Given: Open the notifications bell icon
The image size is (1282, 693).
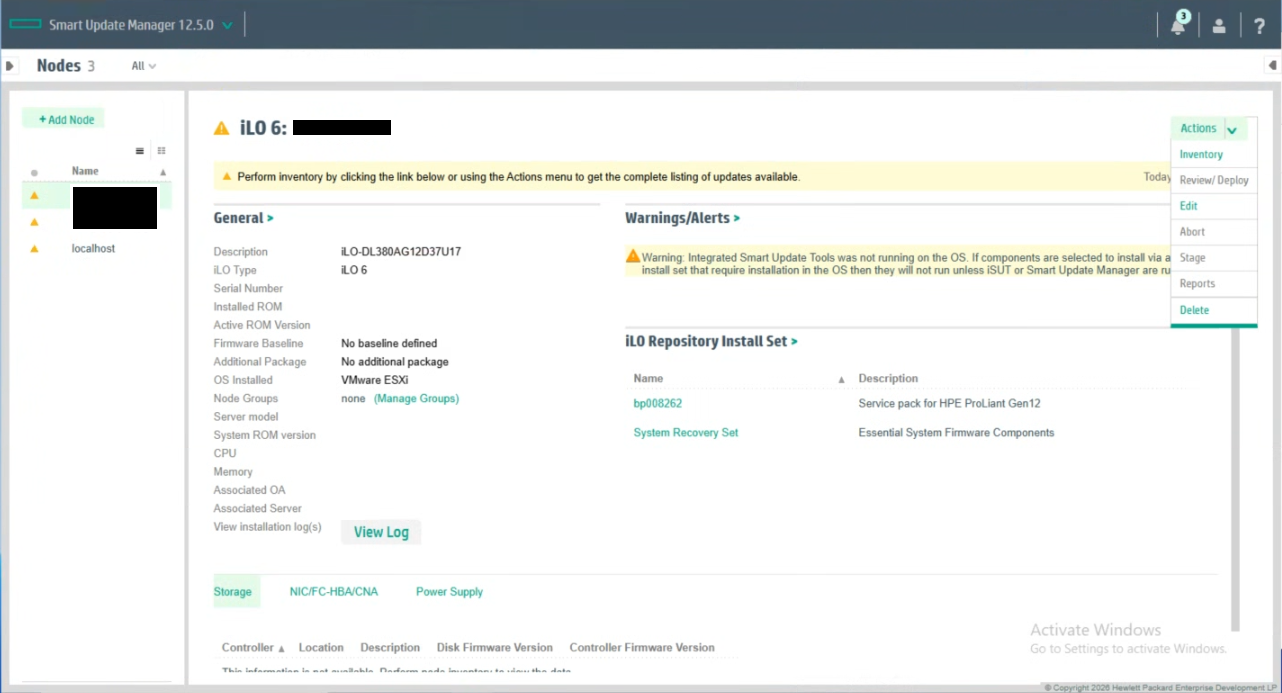Looking at the screenshot, I should [x=1178, y=26].
